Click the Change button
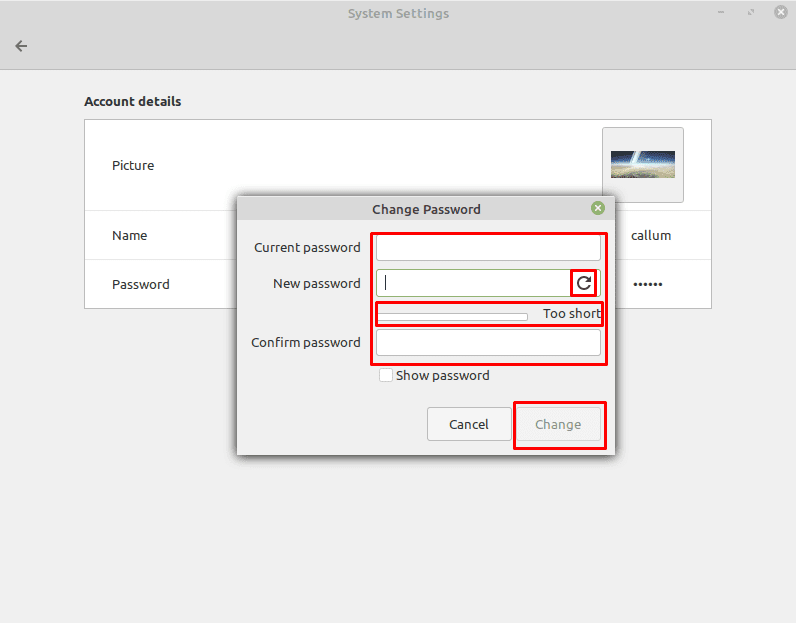The image size is (796, 623). 558,424
